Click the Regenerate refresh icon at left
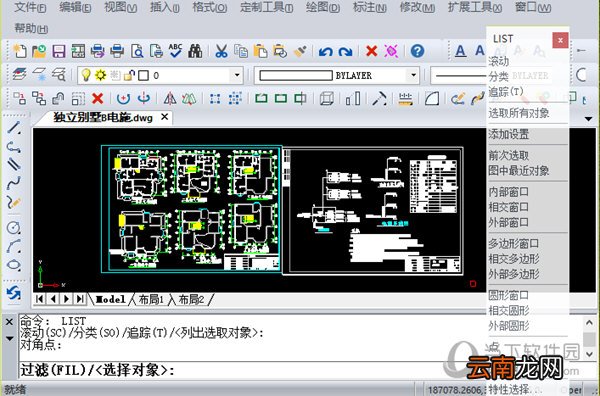600x396 pixels. [x=14, y=293]
